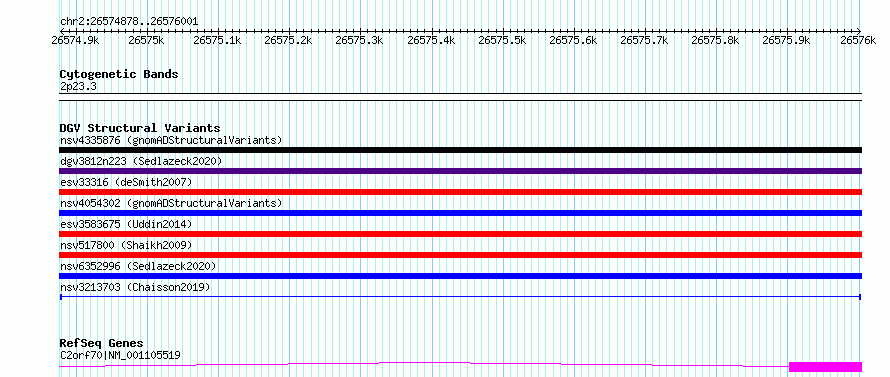Select gene label C2orf70|NM_001105519
Image resolution: width=890 pixels, height=377 pixels.
pos(120,355)
